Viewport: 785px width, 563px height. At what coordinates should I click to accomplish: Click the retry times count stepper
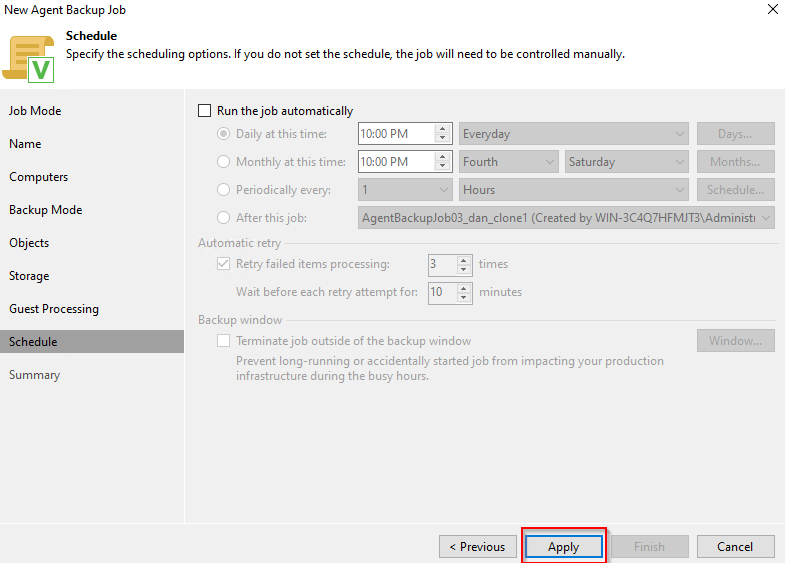(x=463, y=265)
